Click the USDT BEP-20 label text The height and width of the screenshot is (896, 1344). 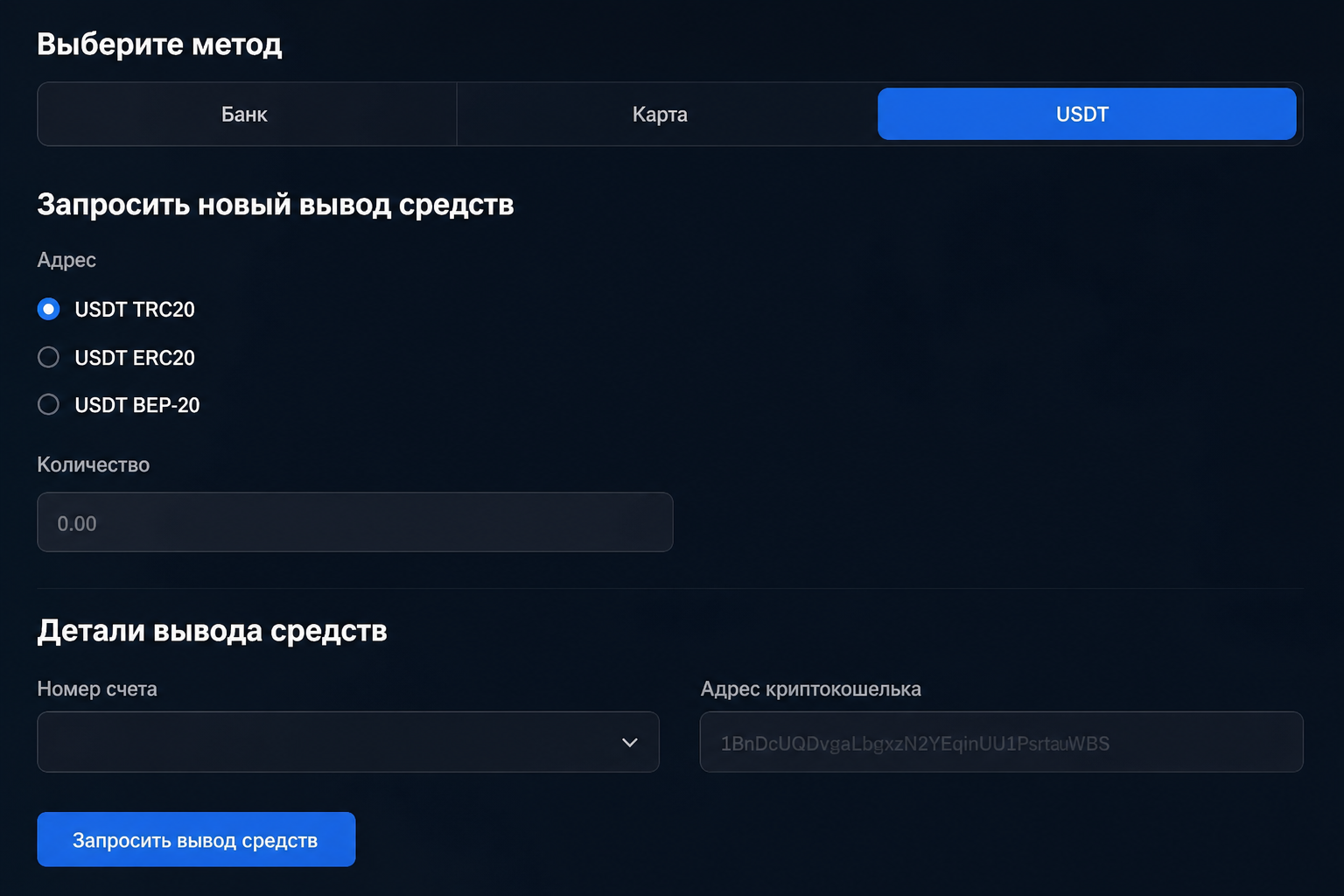(x=137, y=404)
